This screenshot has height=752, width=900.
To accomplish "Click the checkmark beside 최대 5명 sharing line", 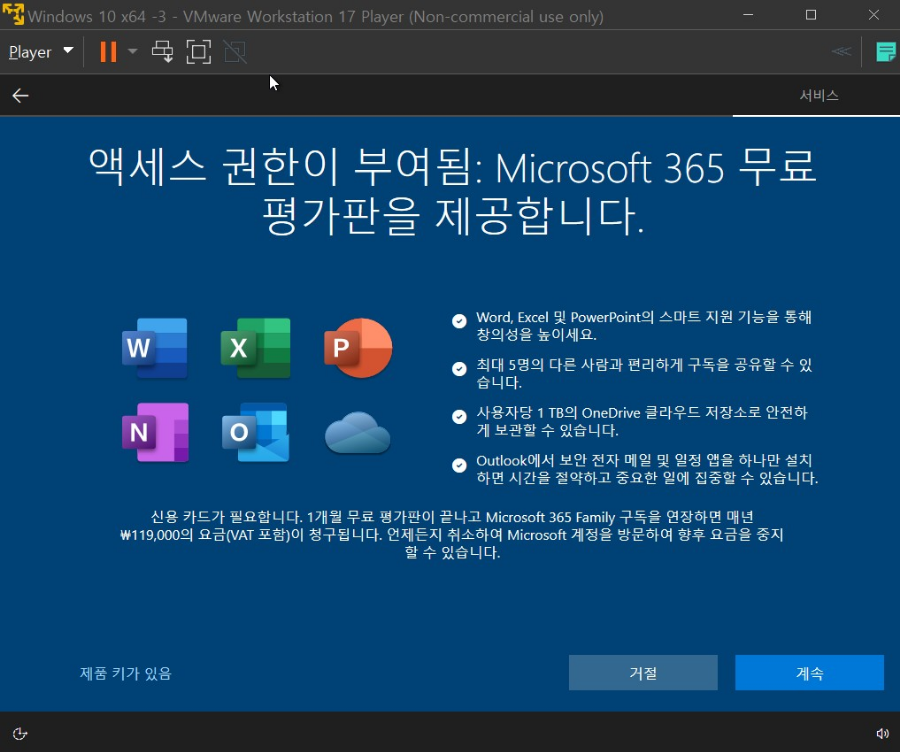I will click(x=459, y=369).
